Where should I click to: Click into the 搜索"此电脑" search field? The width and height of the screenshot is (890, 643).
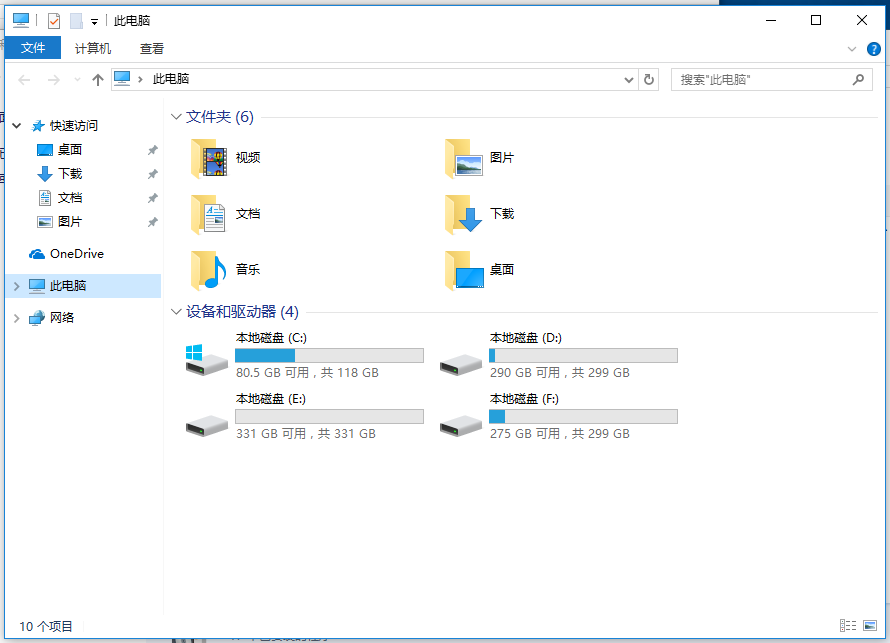pyautogui.click(x=763, y=79)
